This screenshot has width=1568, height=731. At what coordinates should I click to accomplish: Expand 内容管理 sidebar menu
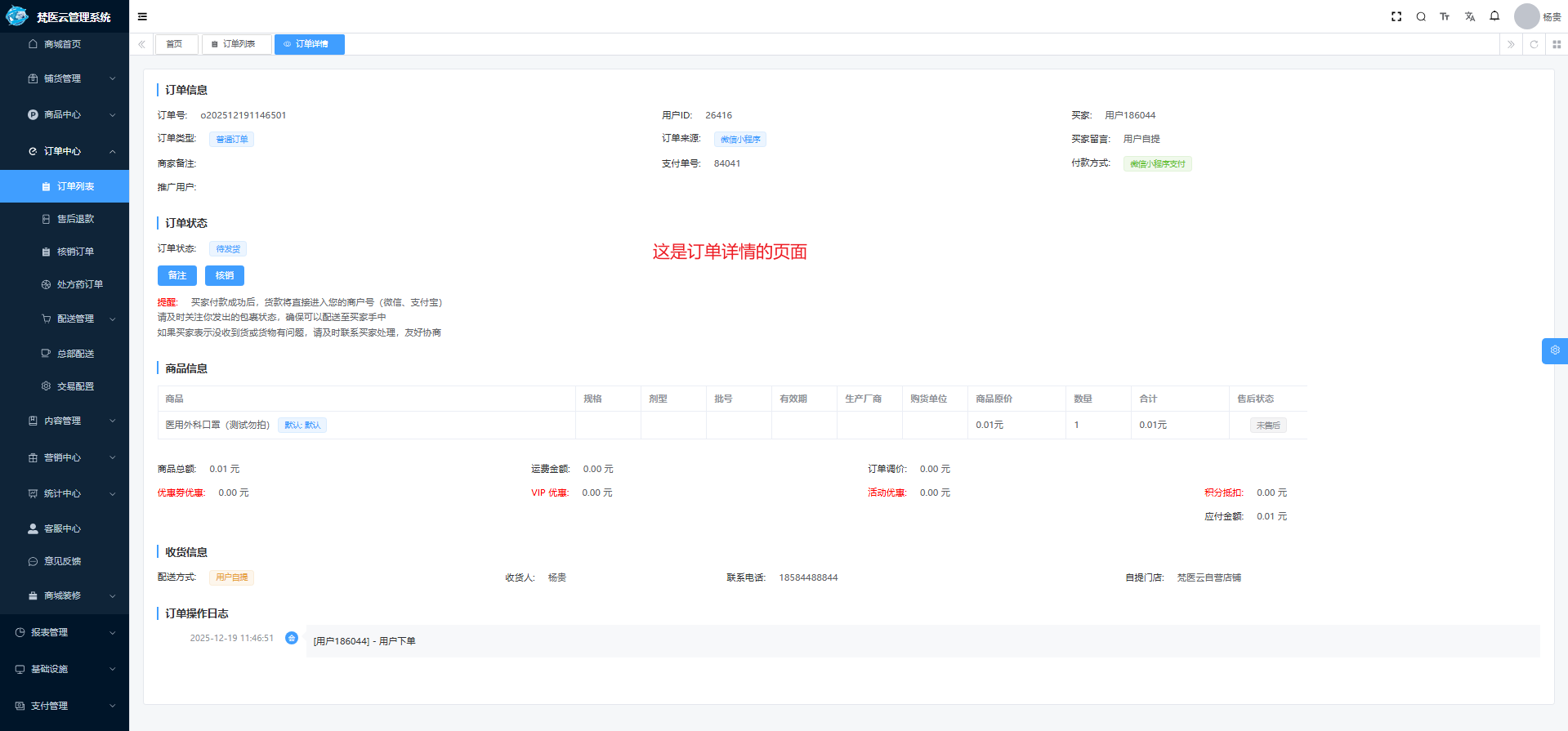pyautogui.click(x=65, y=421)
